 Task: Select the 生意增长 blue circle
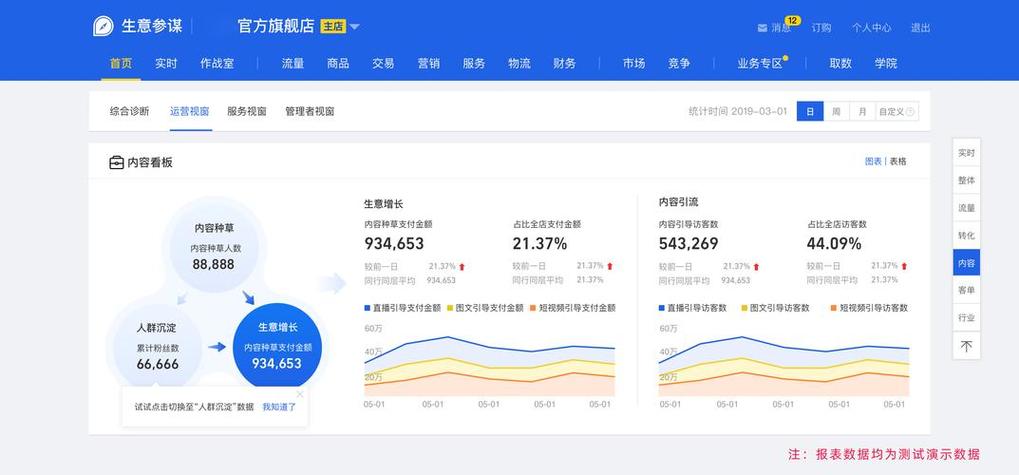277,346
